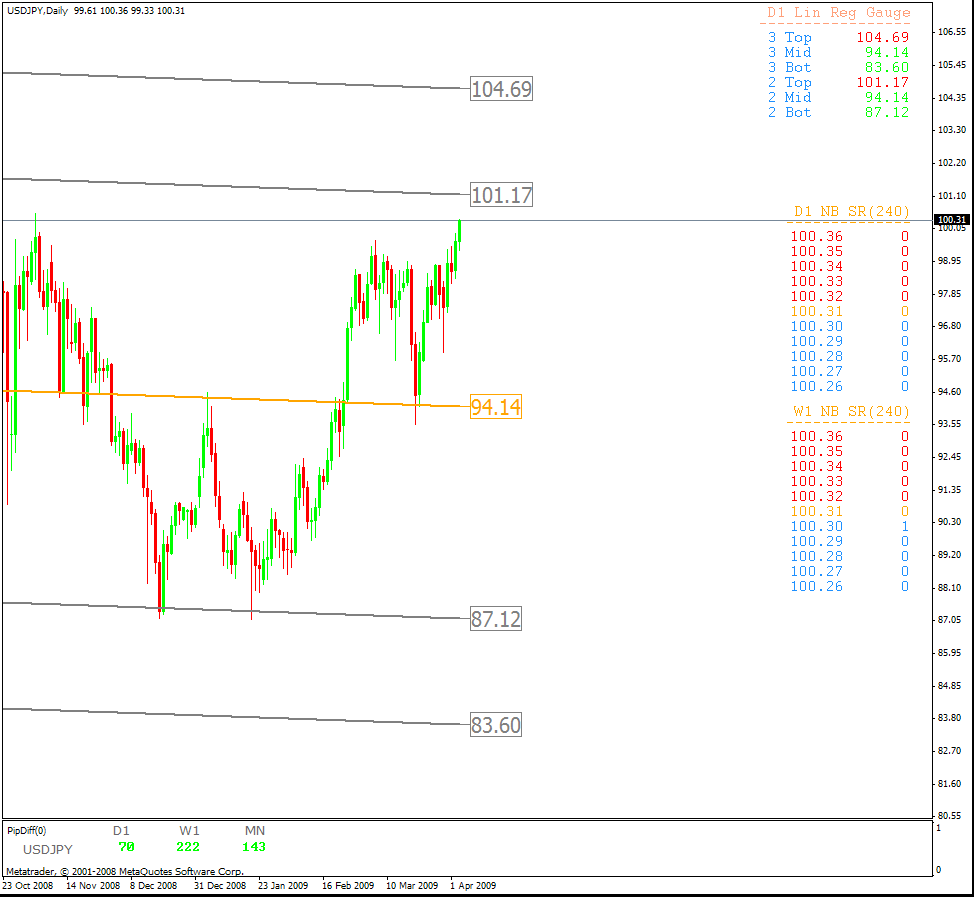Select the W1 NB SR(240) heading
The image size is (974, 897).
tap(852, 411)
